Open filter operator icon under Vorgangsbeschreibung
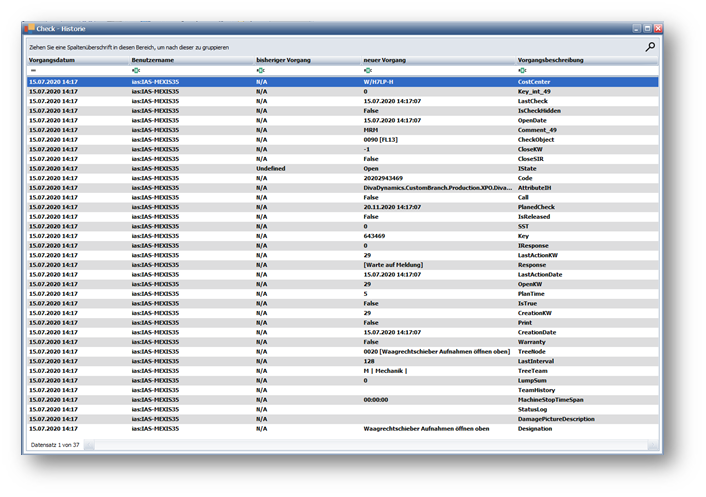 (x=523, y=71)
